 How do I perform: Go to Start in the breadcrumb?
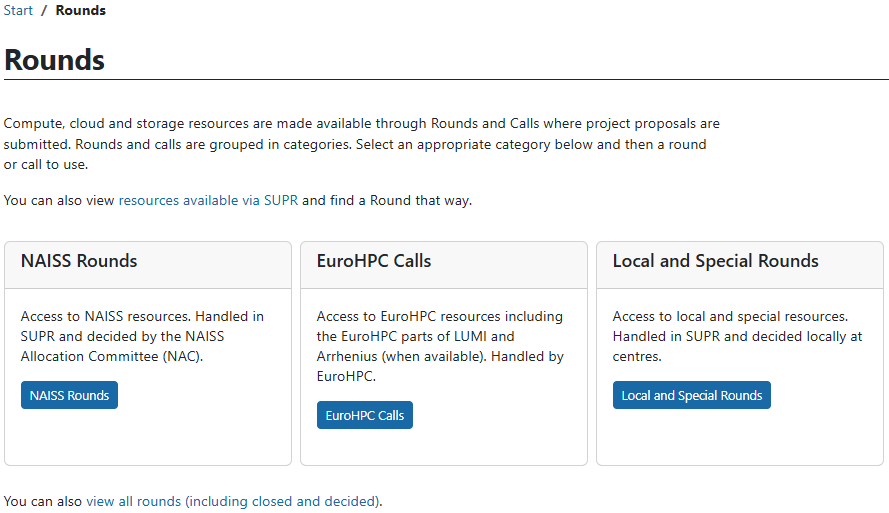[x=18, y=11]
